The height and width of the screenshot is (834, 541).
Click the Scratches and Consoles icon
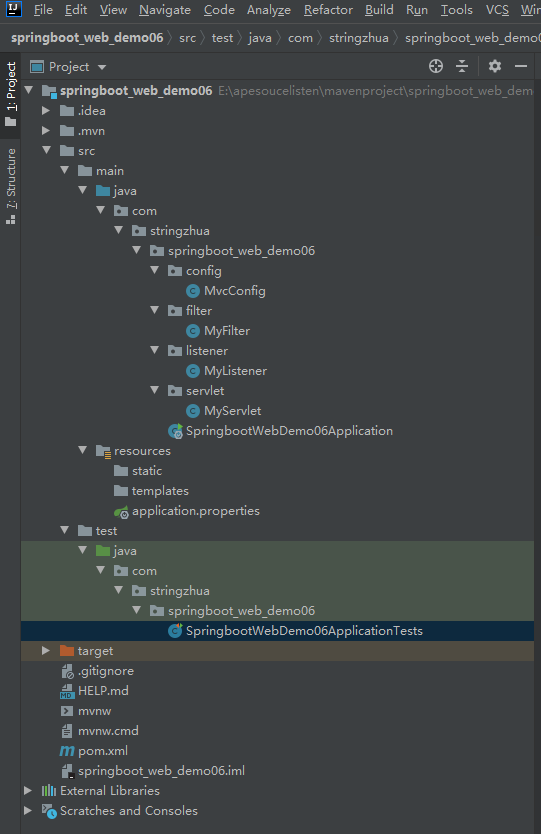tap(49, 812)
